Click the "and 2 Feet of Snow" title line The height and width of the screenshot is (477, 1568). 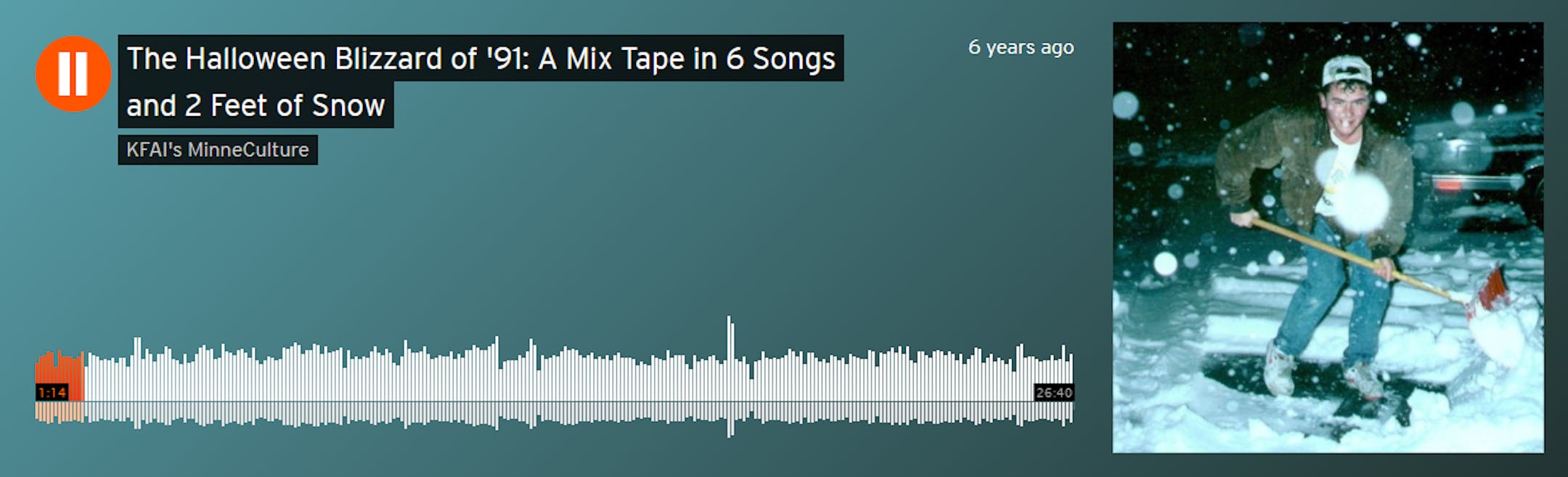(256, 105)
